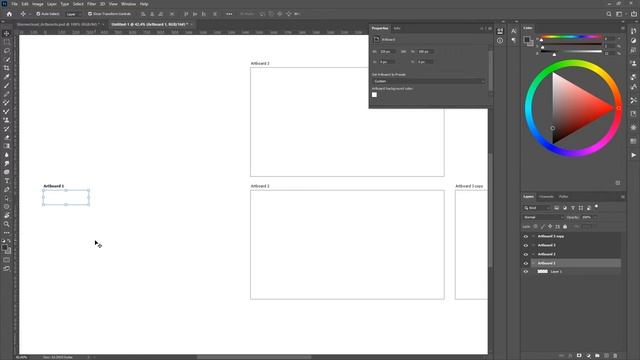Open the Character panel icon

[513, 31]
